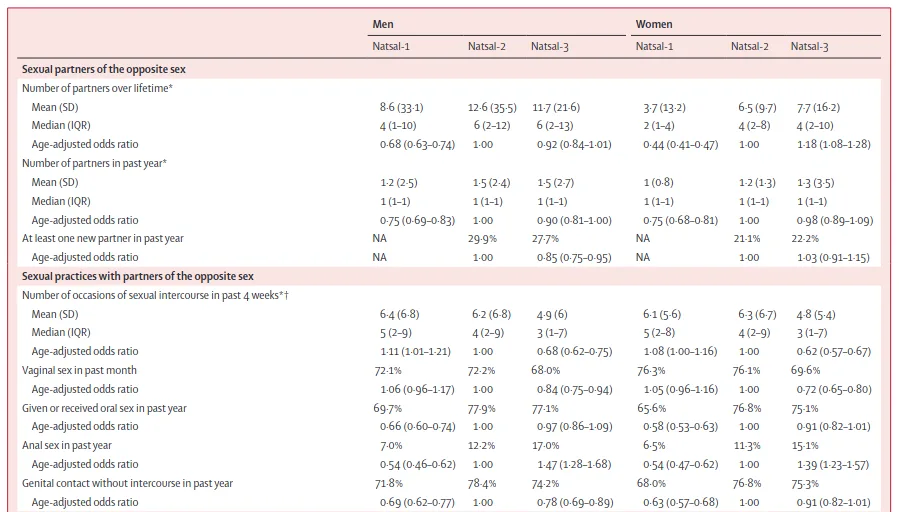Click odds ratio "1·39 (1·23–1·57)"

(x=833, y=464)
